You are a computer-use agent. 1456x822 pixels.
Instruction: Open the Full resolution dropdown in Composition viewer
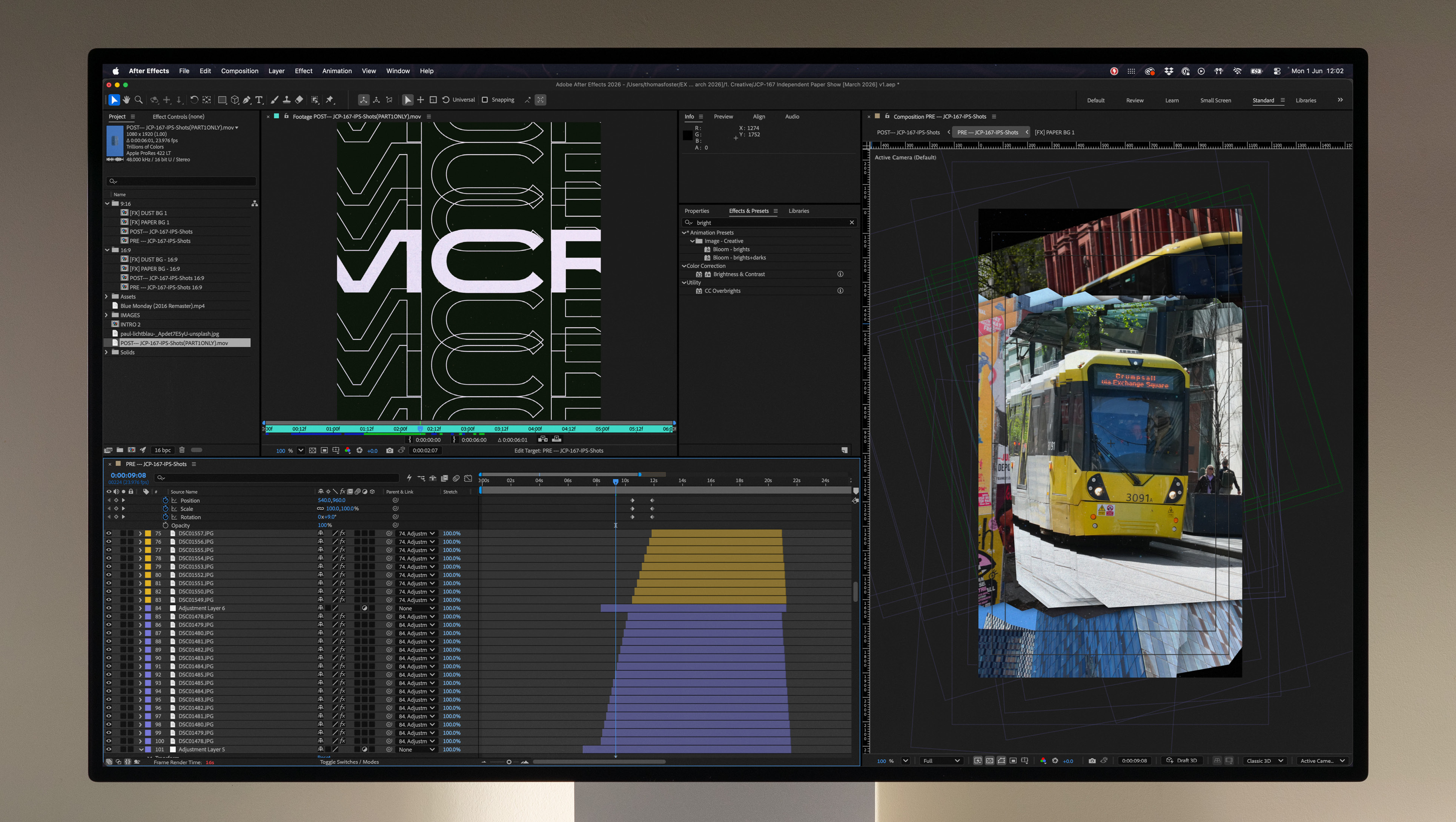(x=941, y=761)
